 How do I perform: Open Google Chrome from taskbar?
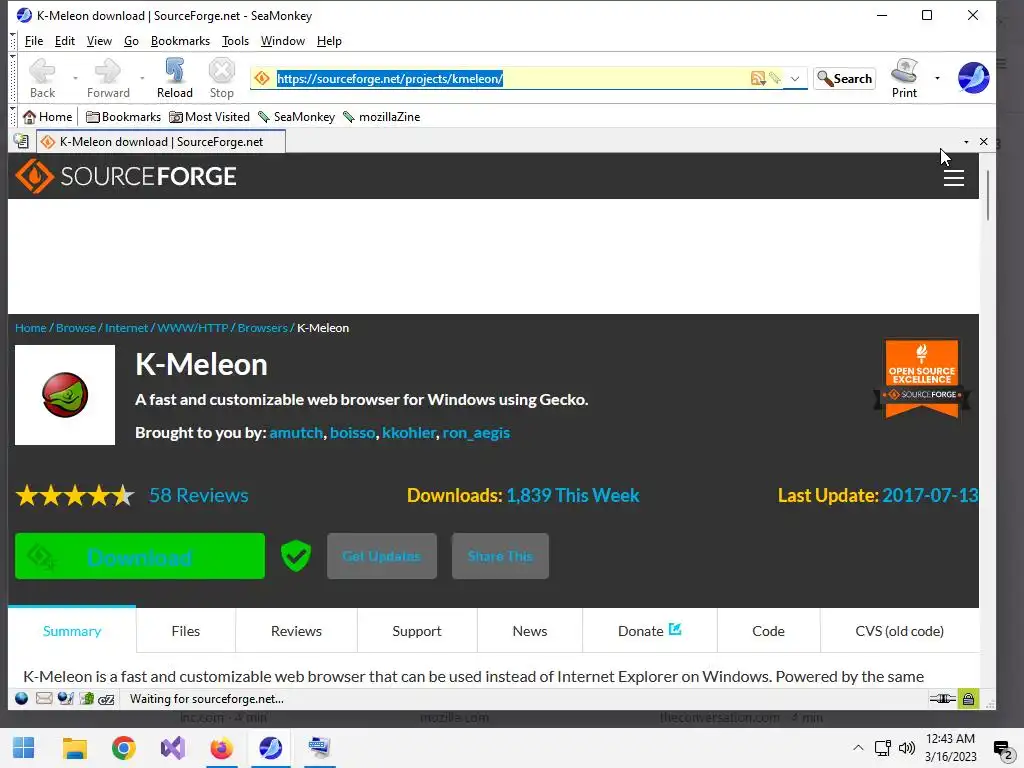coord(123,748)
